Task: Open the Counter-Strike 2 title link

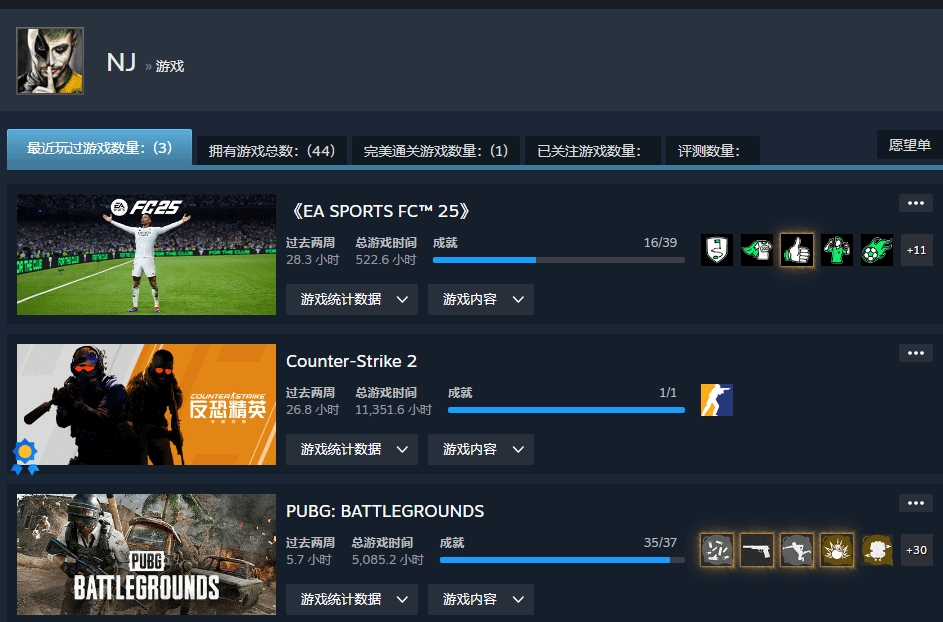Action: (x=351, y=361)
